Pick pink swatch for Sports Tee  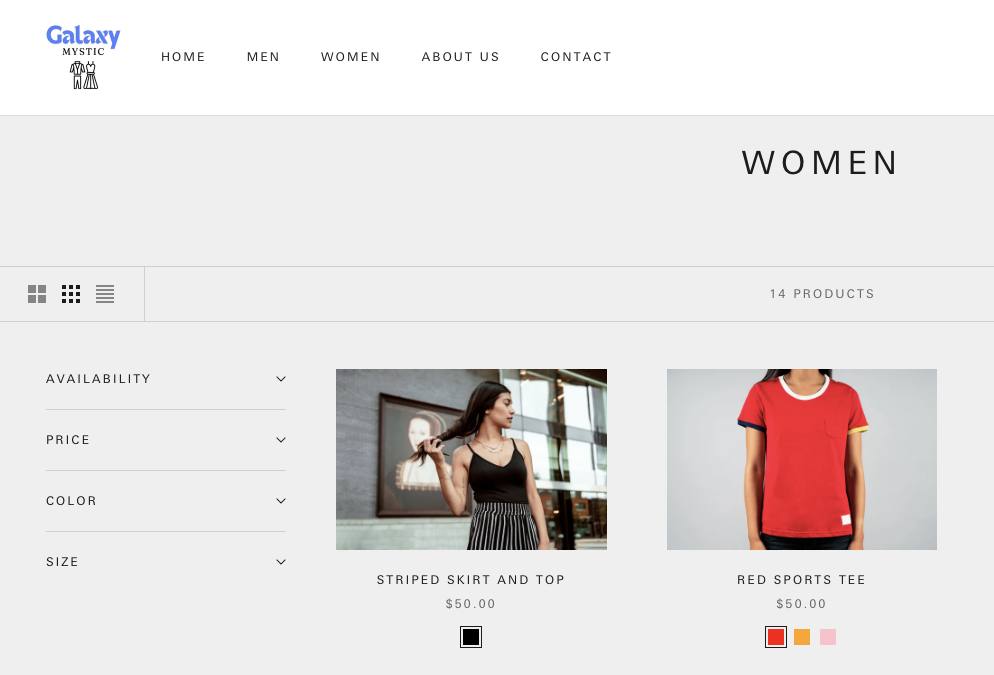point(828,637)
